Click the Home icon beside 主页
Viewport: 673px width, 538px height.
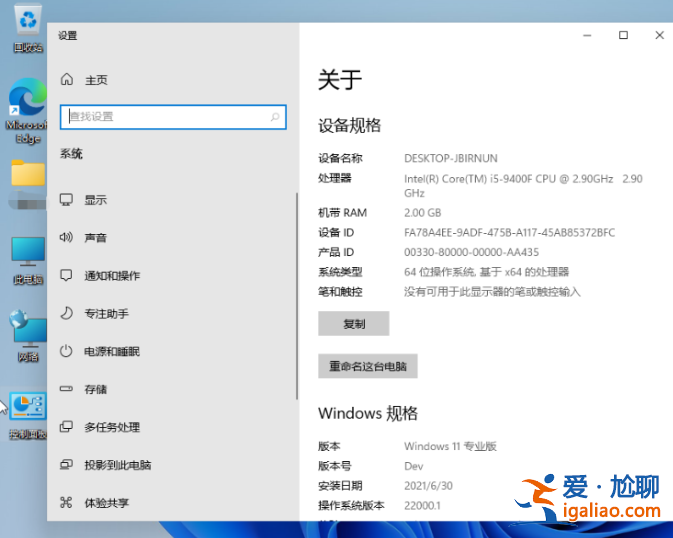(x=67, y=79)
